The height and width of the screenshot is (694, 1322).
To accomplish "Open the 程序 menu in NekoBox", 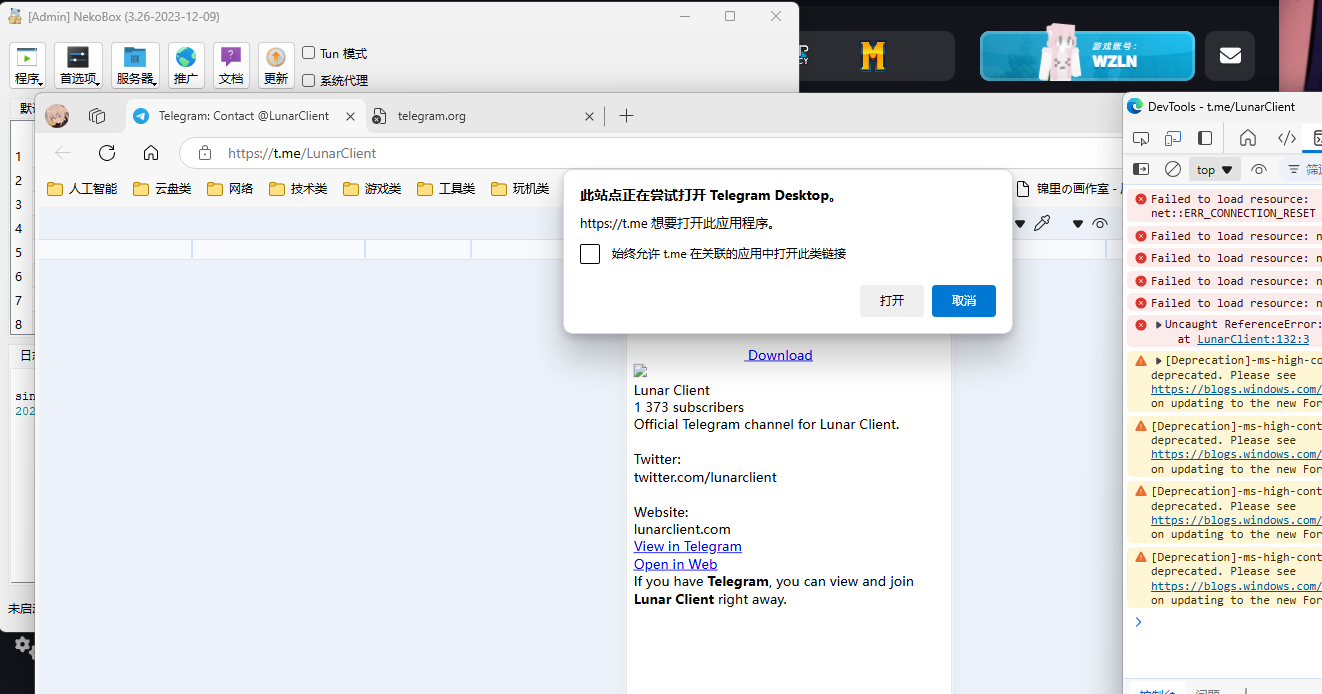I will [27, 66].
